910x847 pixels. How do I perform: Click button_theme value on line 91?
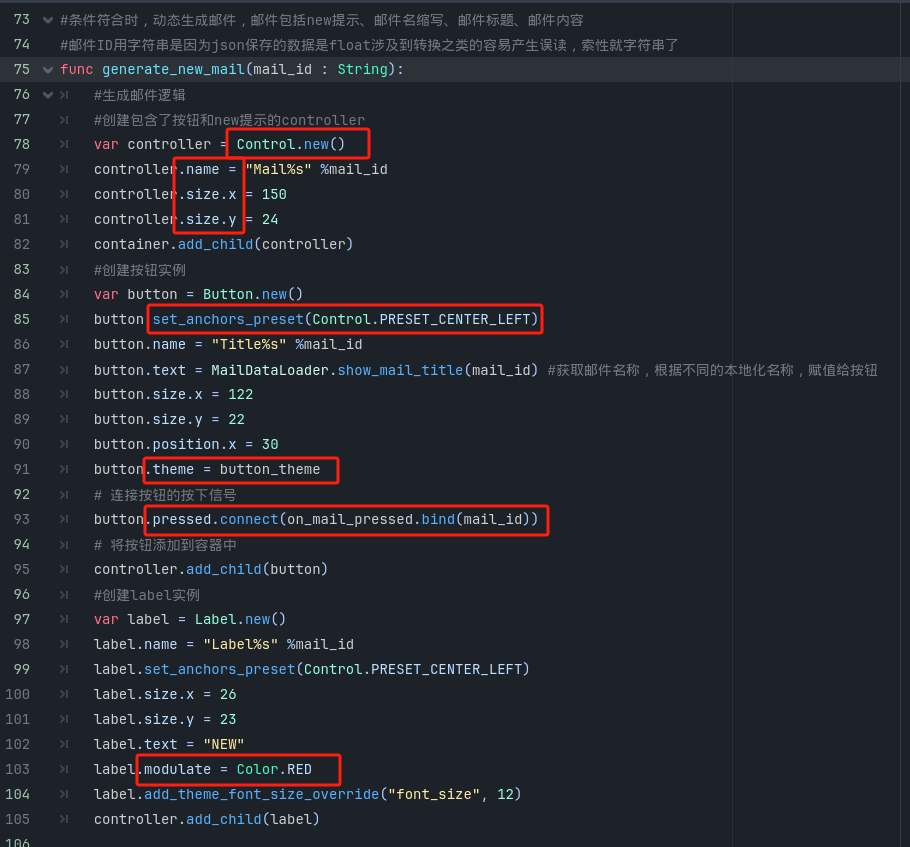click(270, 470)
